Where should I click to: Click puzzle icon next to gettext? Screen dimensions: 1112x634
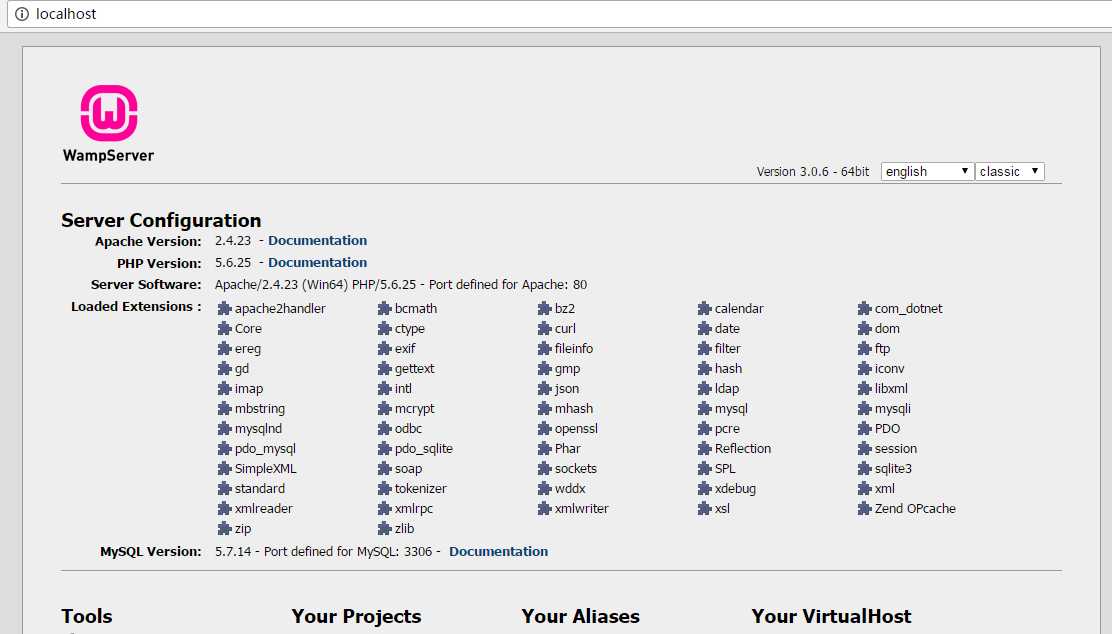tap(384, 369)
